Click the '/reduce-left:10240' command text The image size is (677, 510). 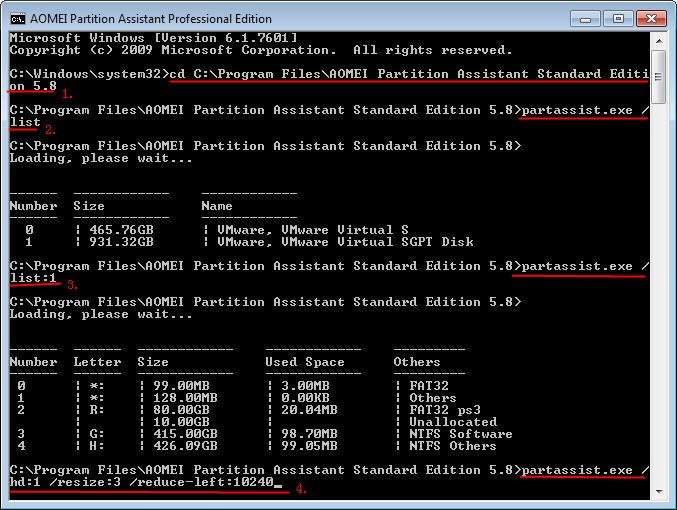click(x=201, y=482)
